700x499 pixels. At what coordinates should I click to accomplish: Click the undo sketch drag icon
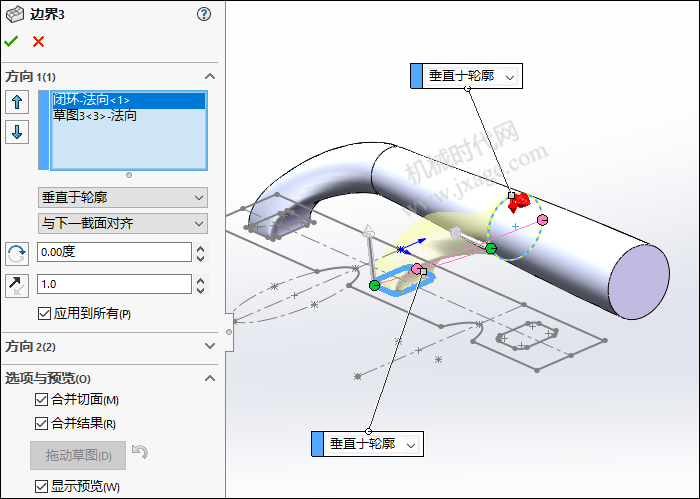point(140,452)
